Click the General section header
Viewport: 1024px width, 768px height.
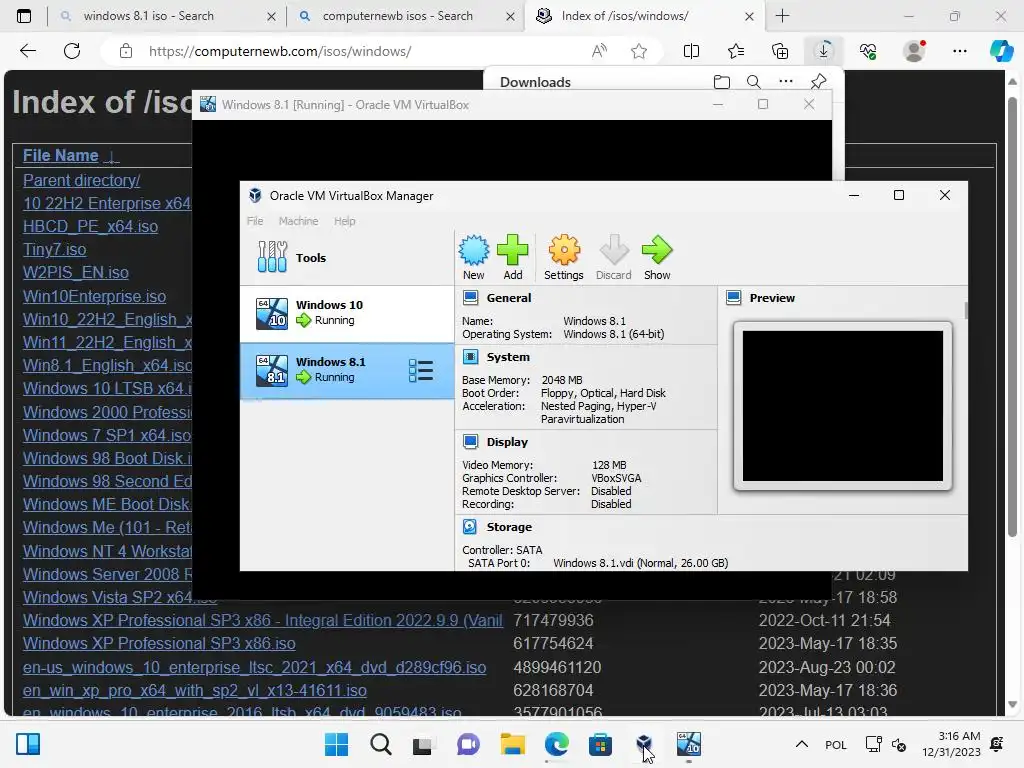point(509,298)
